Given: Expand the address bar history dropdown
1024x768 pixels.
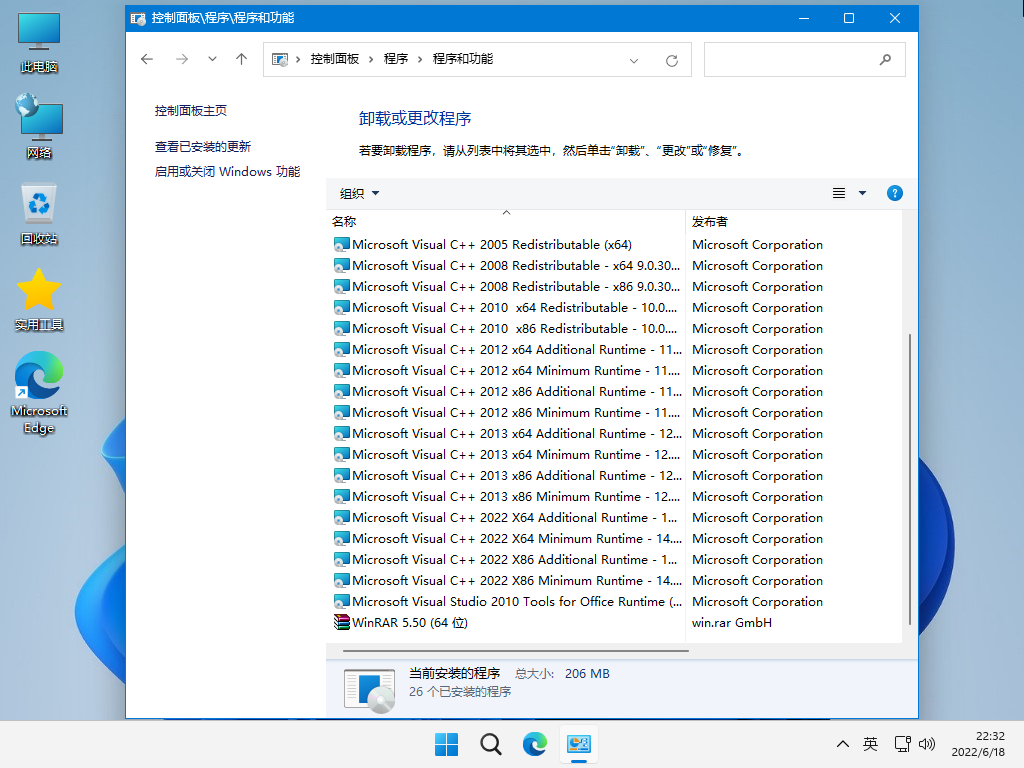Looking at the screenshot, I should click(x=633, y=61).
